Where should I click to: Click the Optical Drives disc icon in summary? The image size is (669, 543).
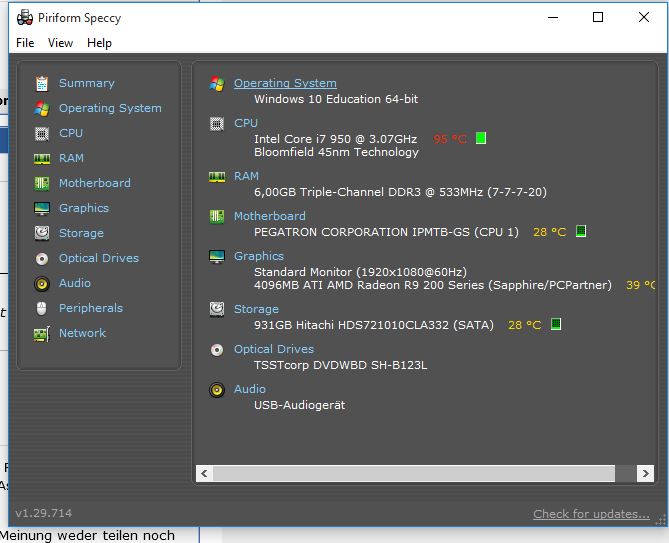[x=217, y=350]
